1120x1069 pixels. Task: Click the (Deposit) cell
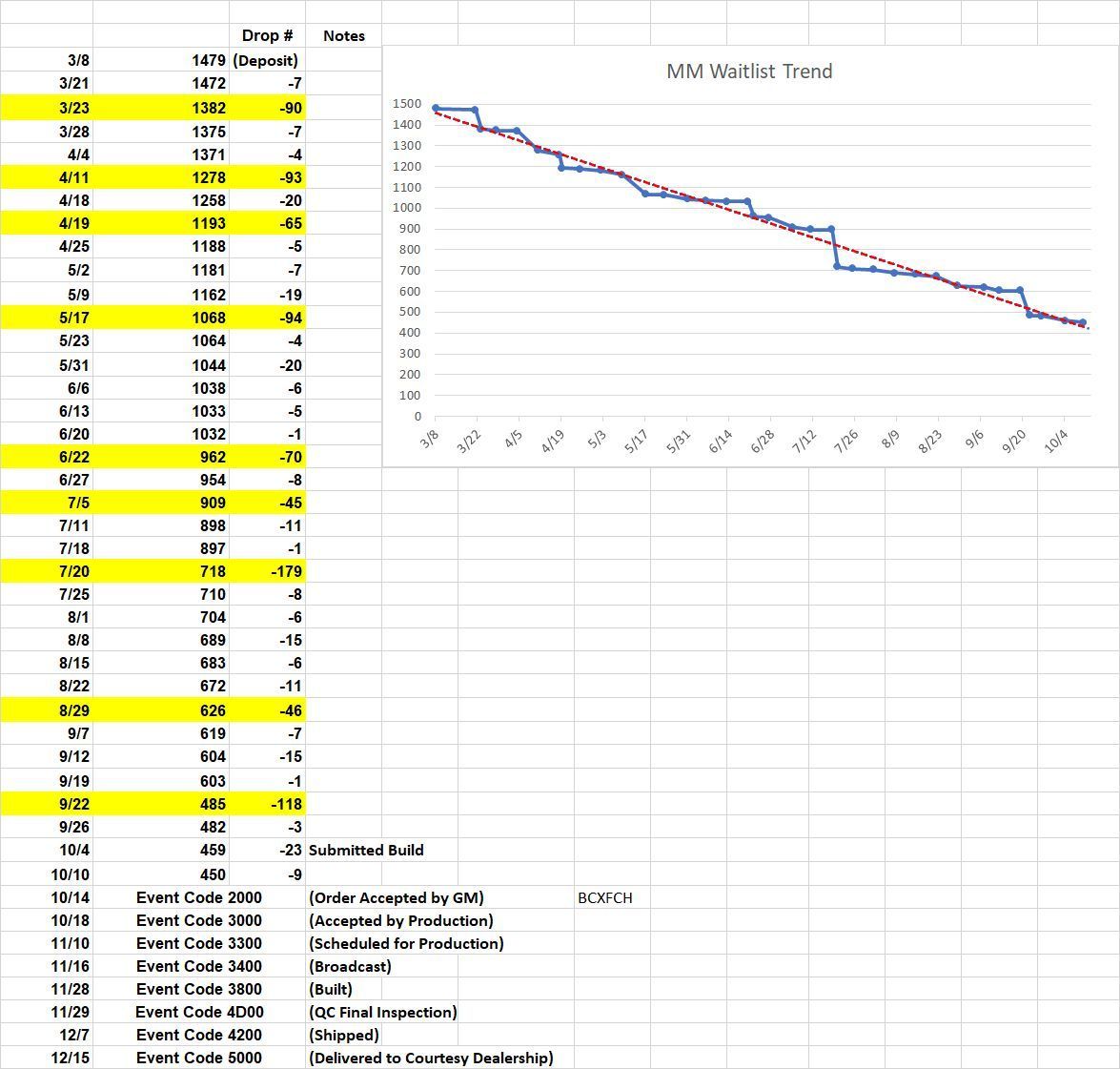(268, 59)
